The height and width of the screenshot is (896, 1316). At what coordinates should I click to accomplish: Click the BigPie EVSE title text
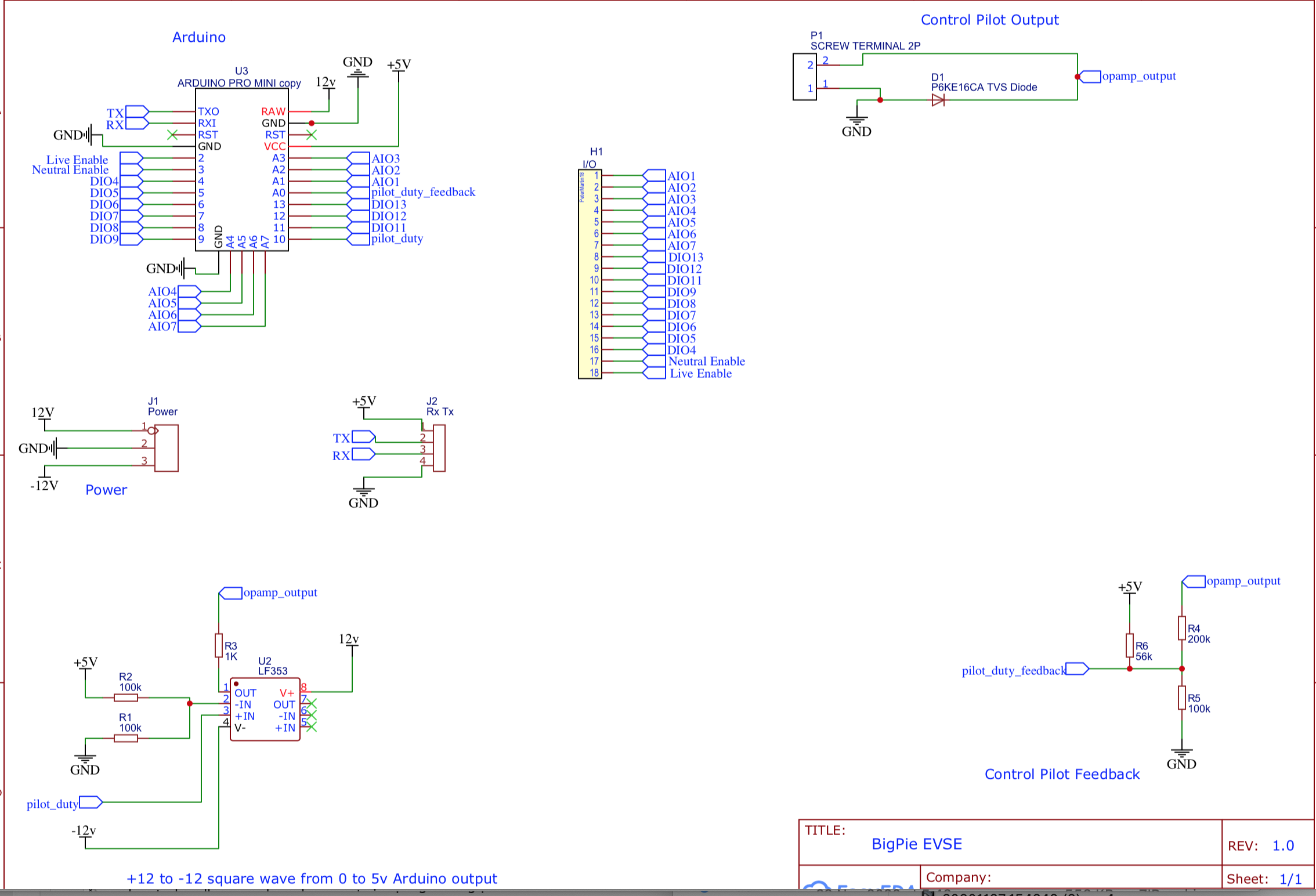pos(917,844)
